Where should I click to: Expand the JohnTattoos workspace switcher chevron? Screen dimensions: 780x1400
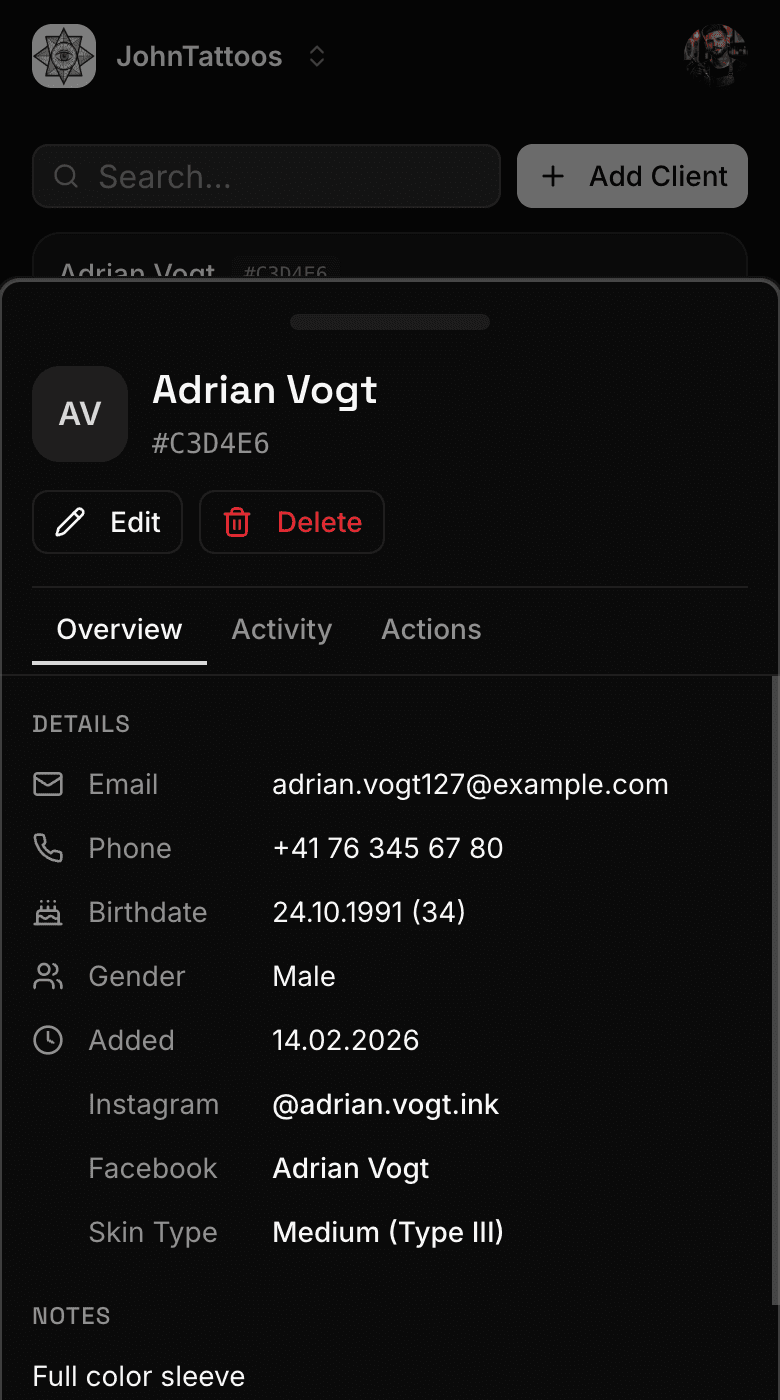click(x=317, y=57)
